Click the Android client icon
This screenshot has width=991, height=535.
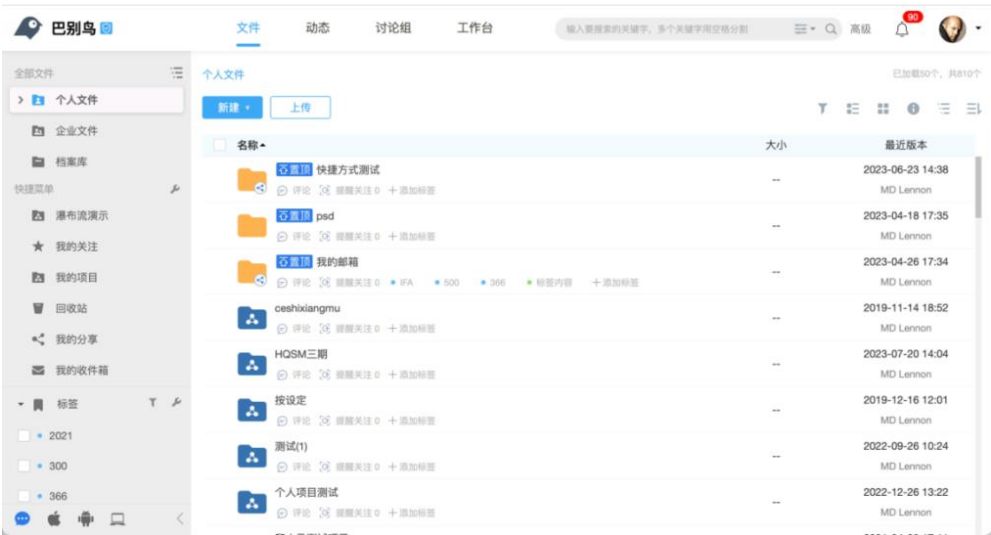(x=85, y=519)
